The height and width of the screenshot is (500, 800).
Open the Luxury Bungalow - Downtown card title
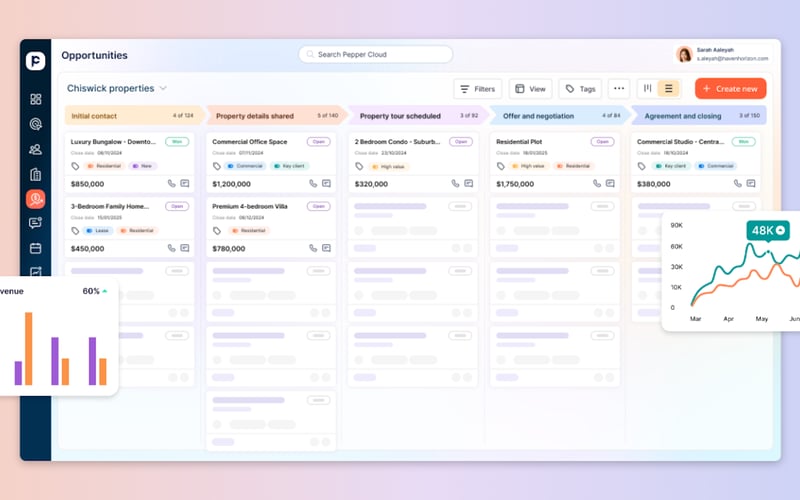tap(113, 142)
